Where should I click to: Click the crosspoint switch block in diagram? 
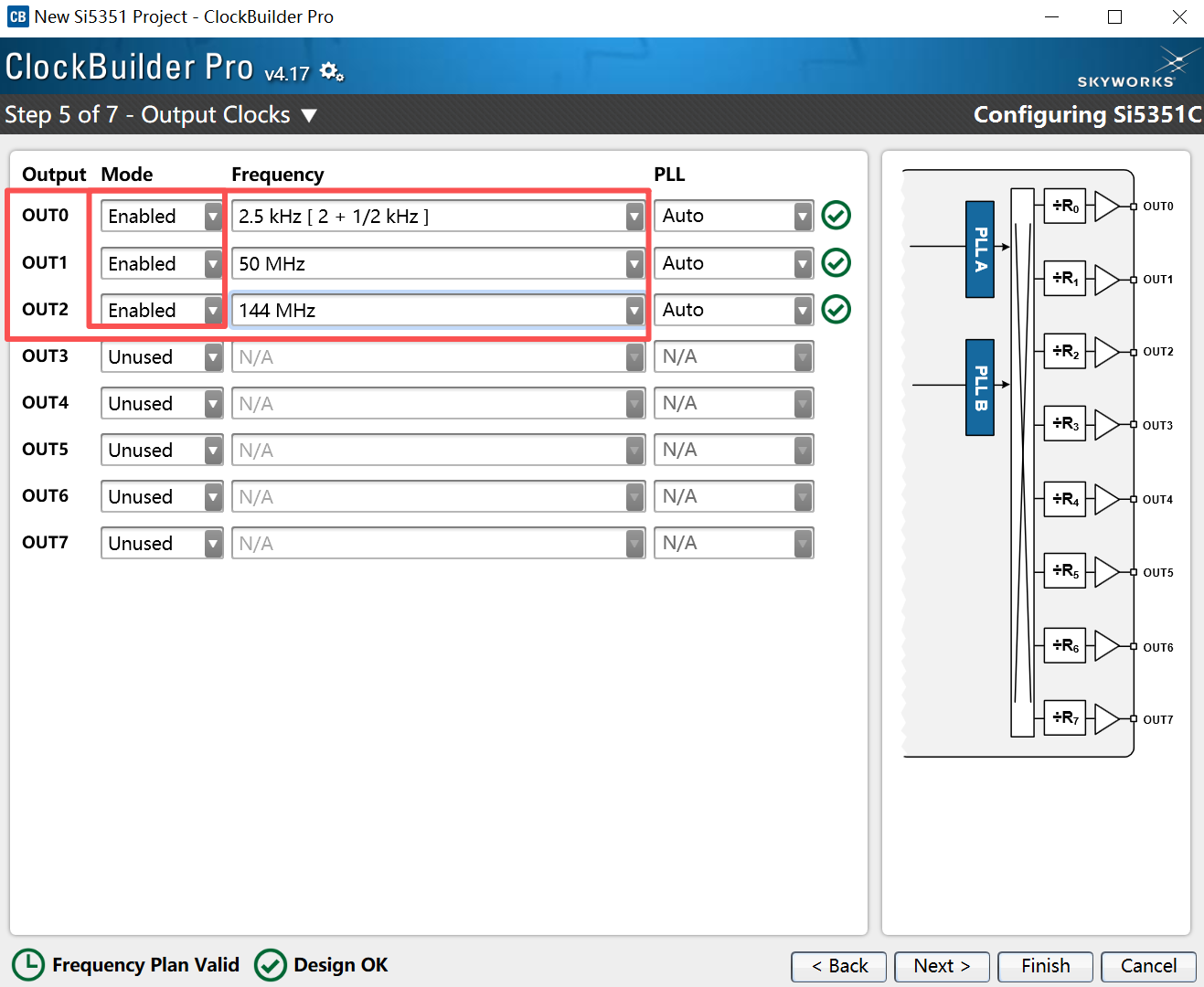pyautogui.click(x=1022, y=462)
